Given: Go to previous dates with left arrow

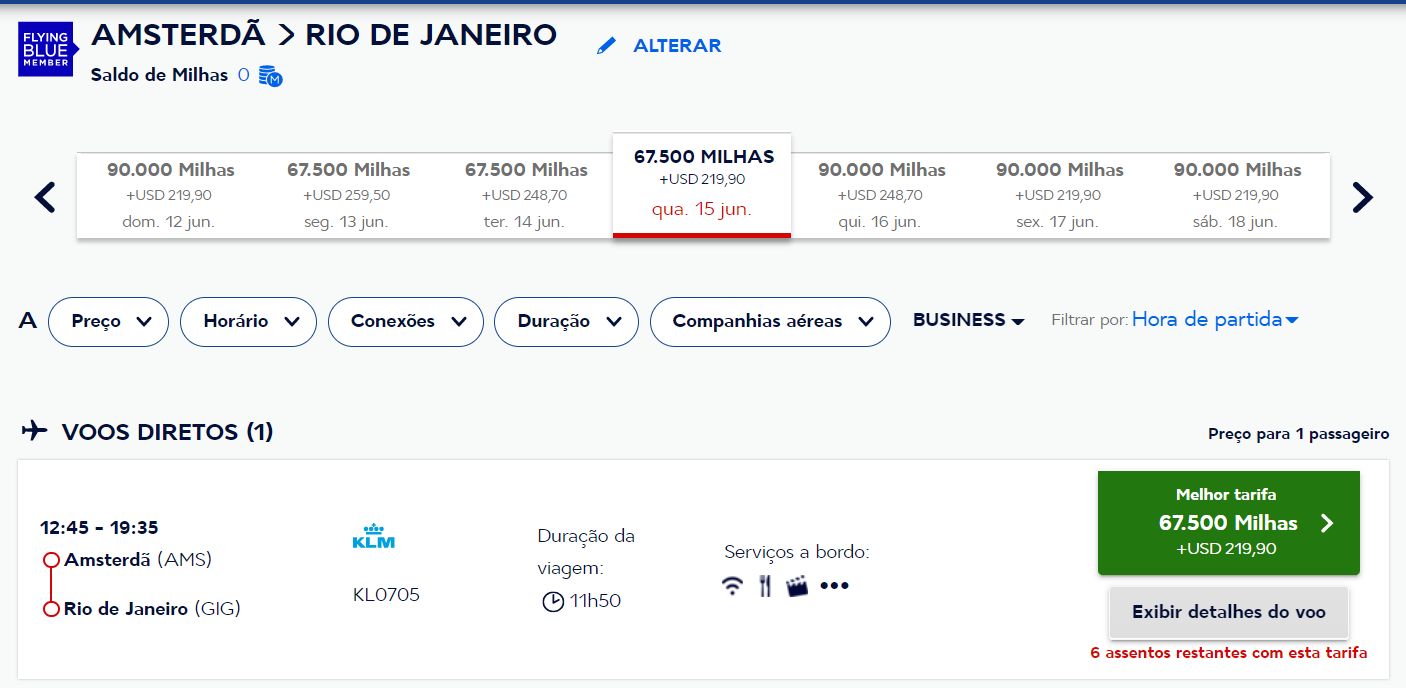Looking at the screenshot, I should (x=45, y=197).
